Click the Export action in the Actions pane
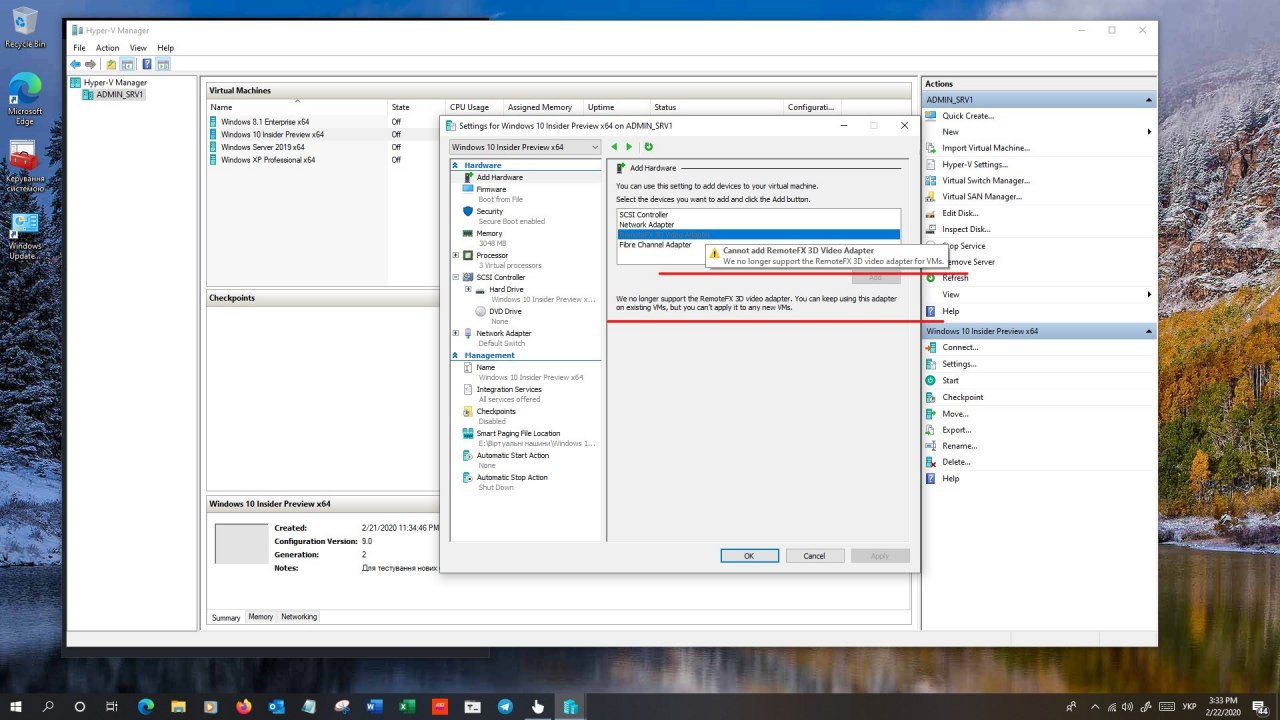1280x720 pixels. [957, 430]
